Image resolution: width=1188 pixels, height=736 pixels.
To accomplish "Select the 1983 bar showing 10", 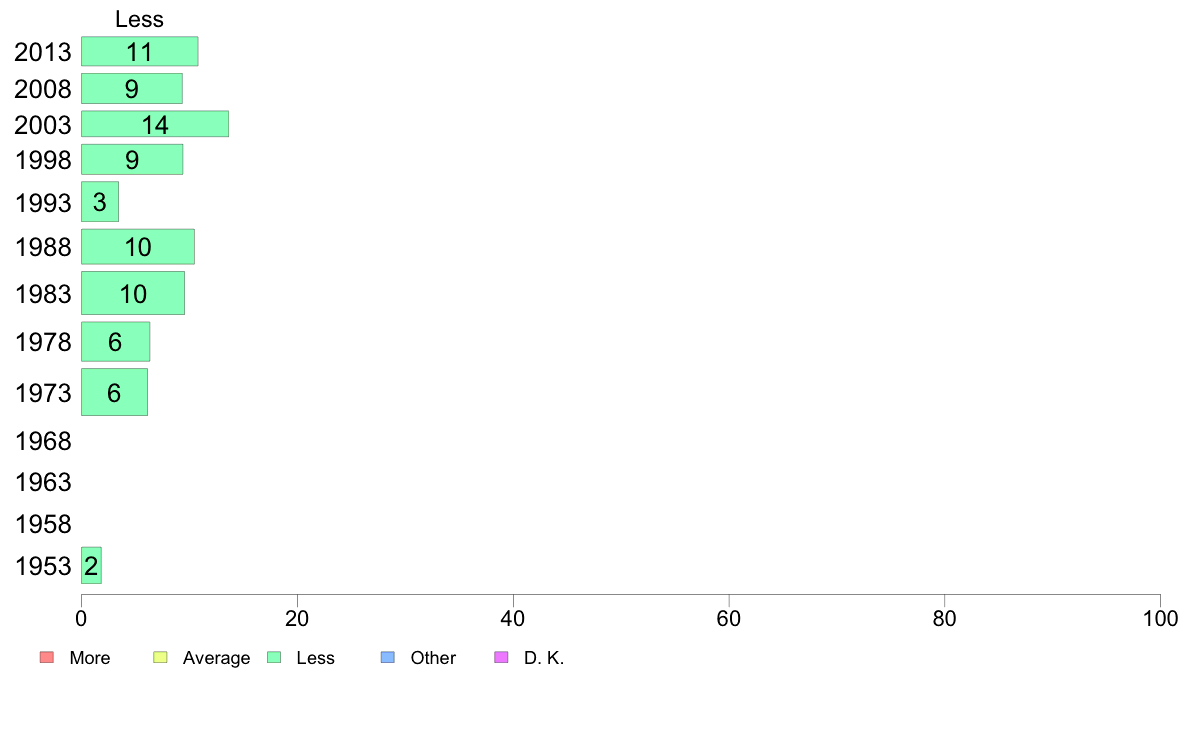I will click(x=132, y=293).
